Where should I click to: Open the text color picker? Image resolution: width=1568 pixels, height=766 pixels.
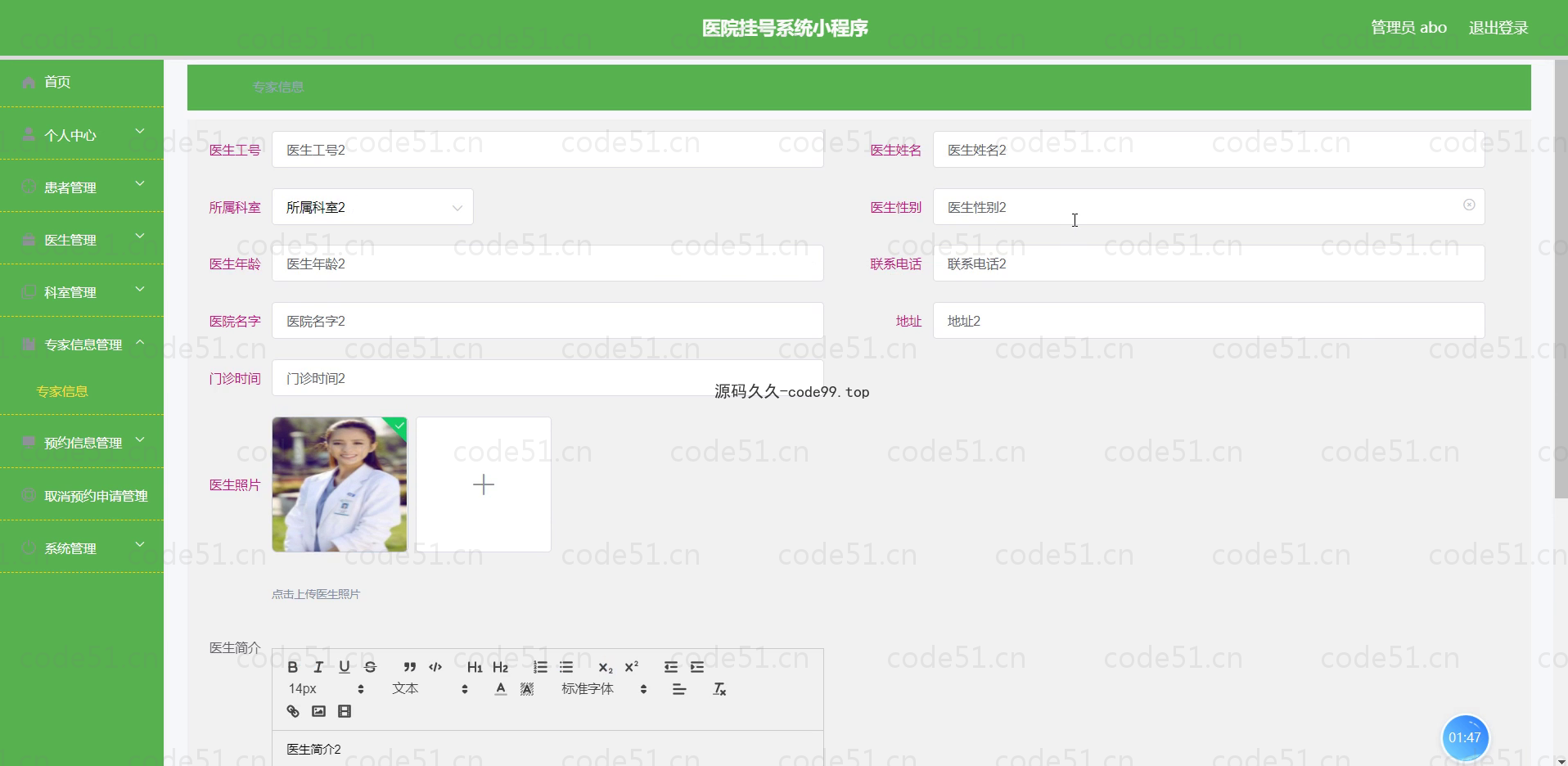click(501, 689)
